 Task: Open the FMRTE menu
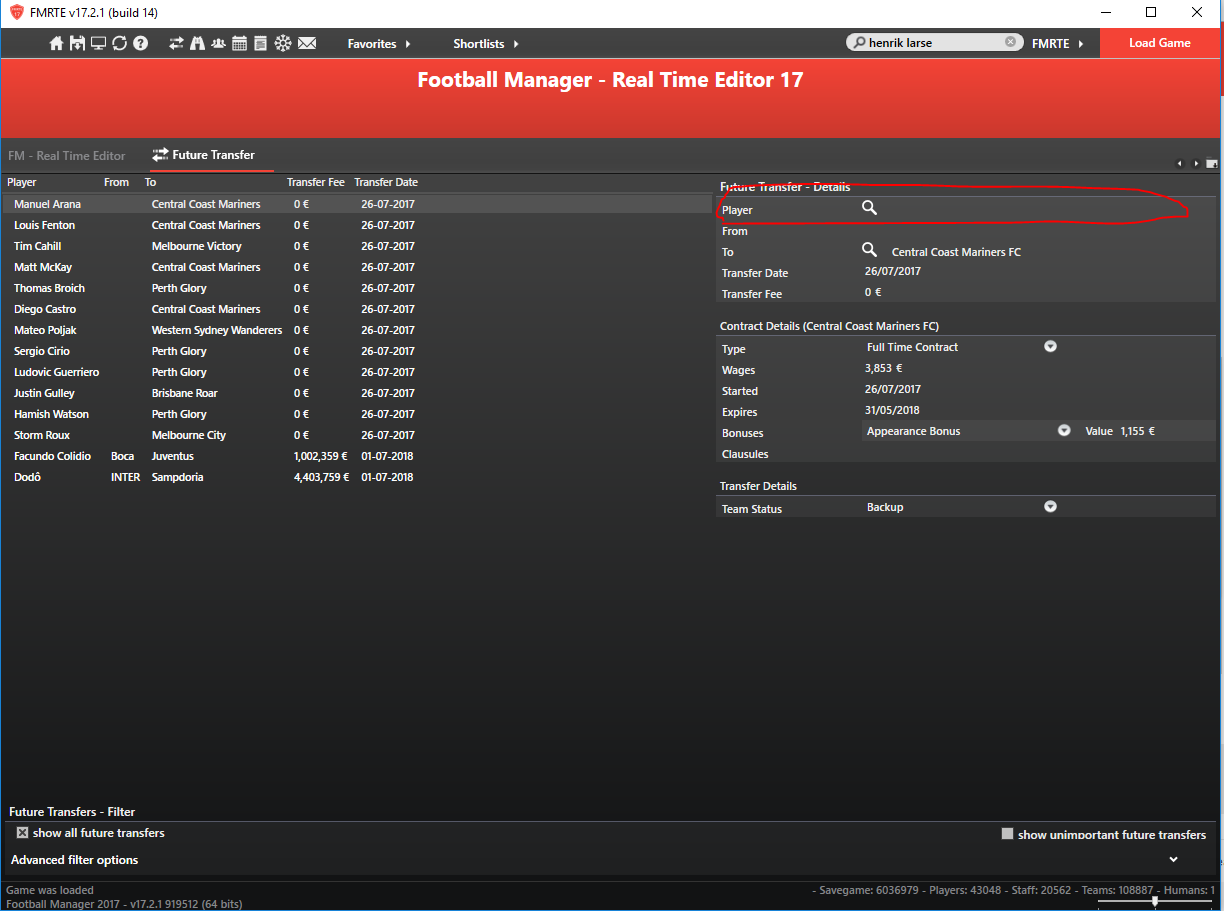click(1058, 44)
